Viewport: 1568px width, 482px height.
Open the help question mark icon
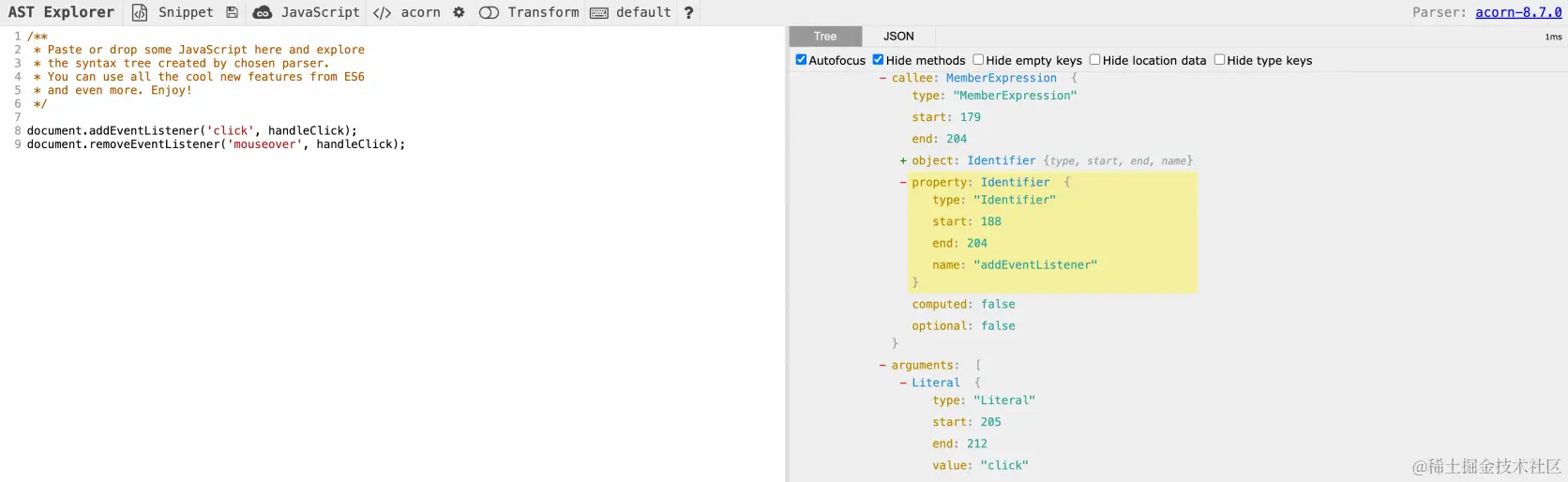click(688, 12)
